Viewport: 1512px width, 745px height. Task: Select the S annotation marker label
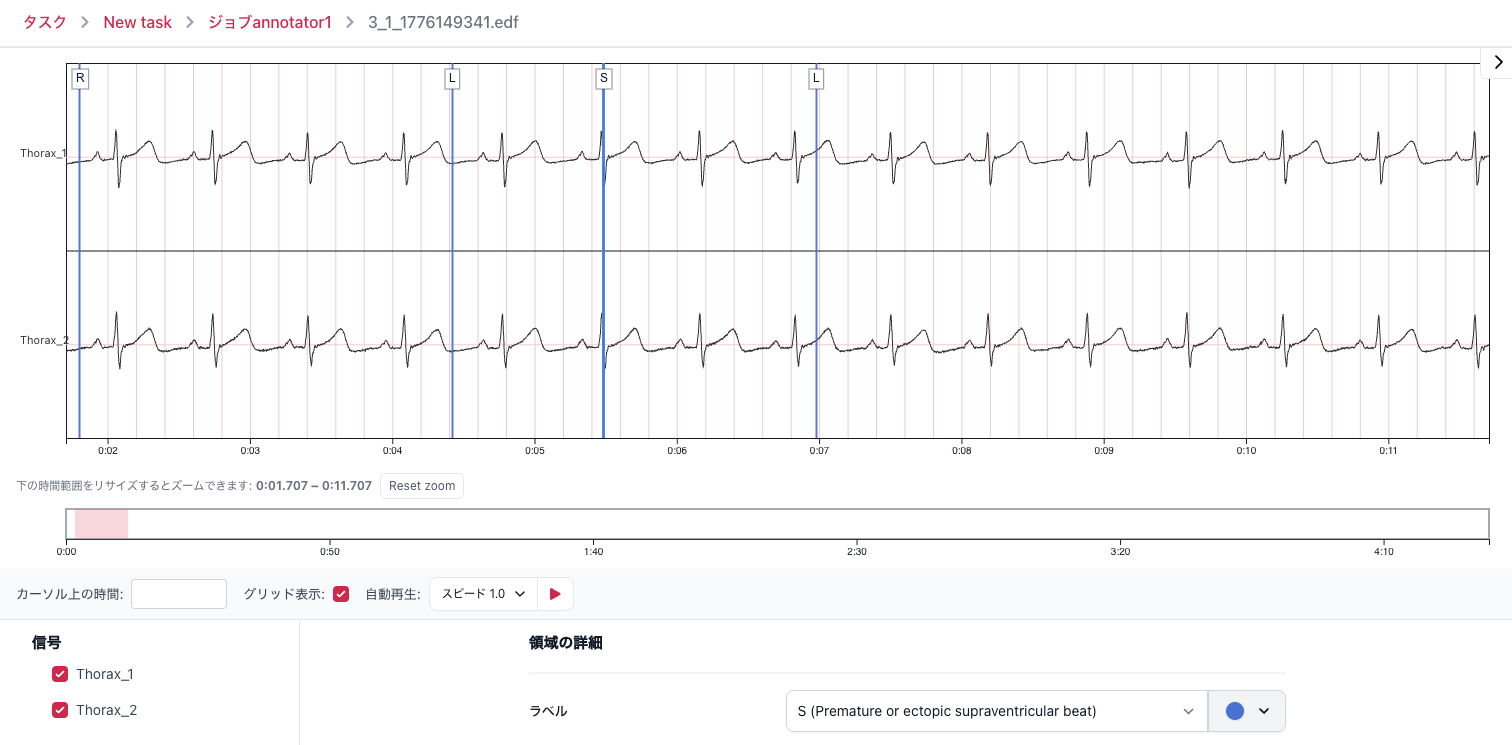coord(603,78)
